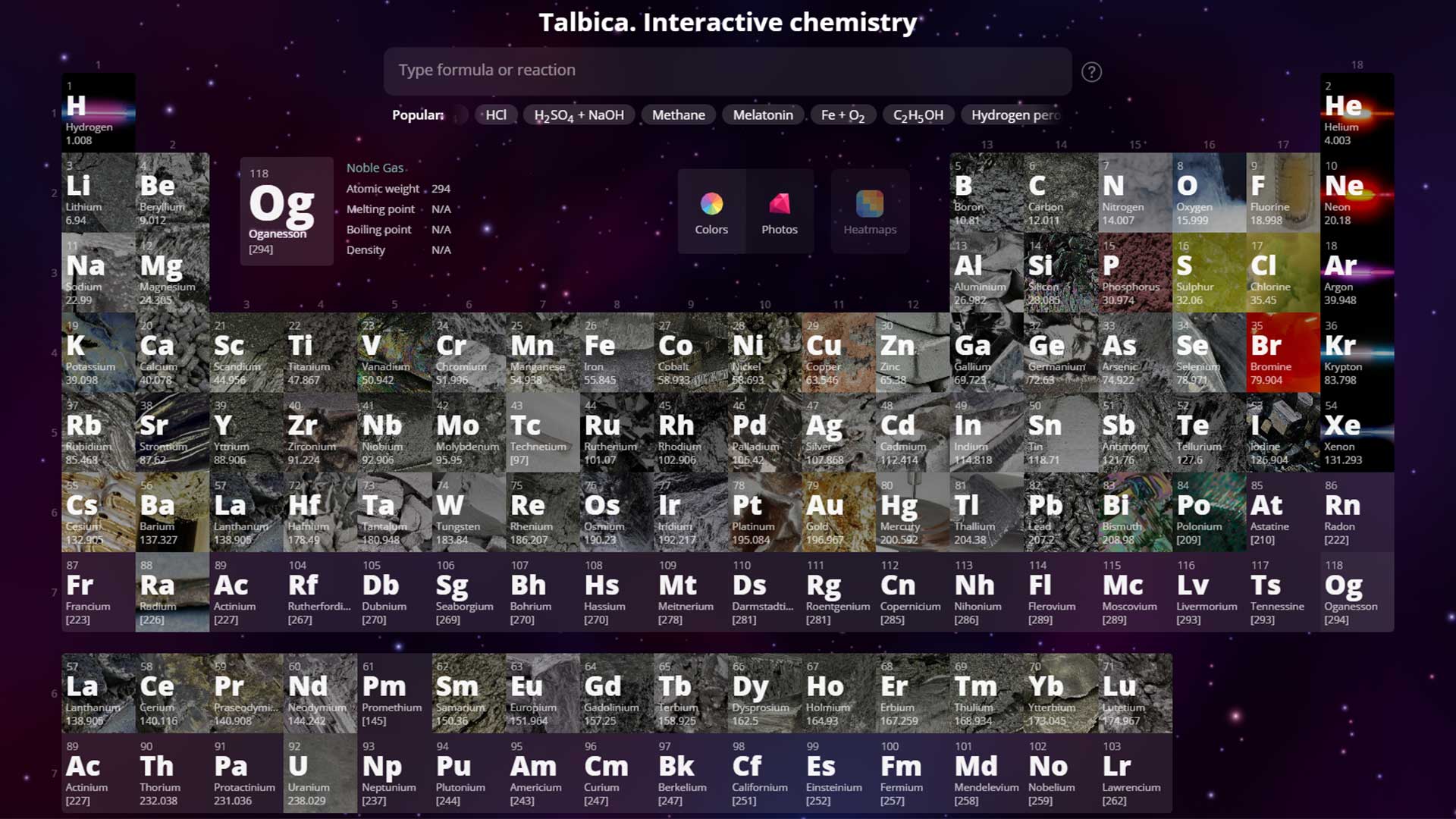This screenshot has width=1456, height=819.
Task: Open the Sulphur element tile
Action: [1210, 272]
